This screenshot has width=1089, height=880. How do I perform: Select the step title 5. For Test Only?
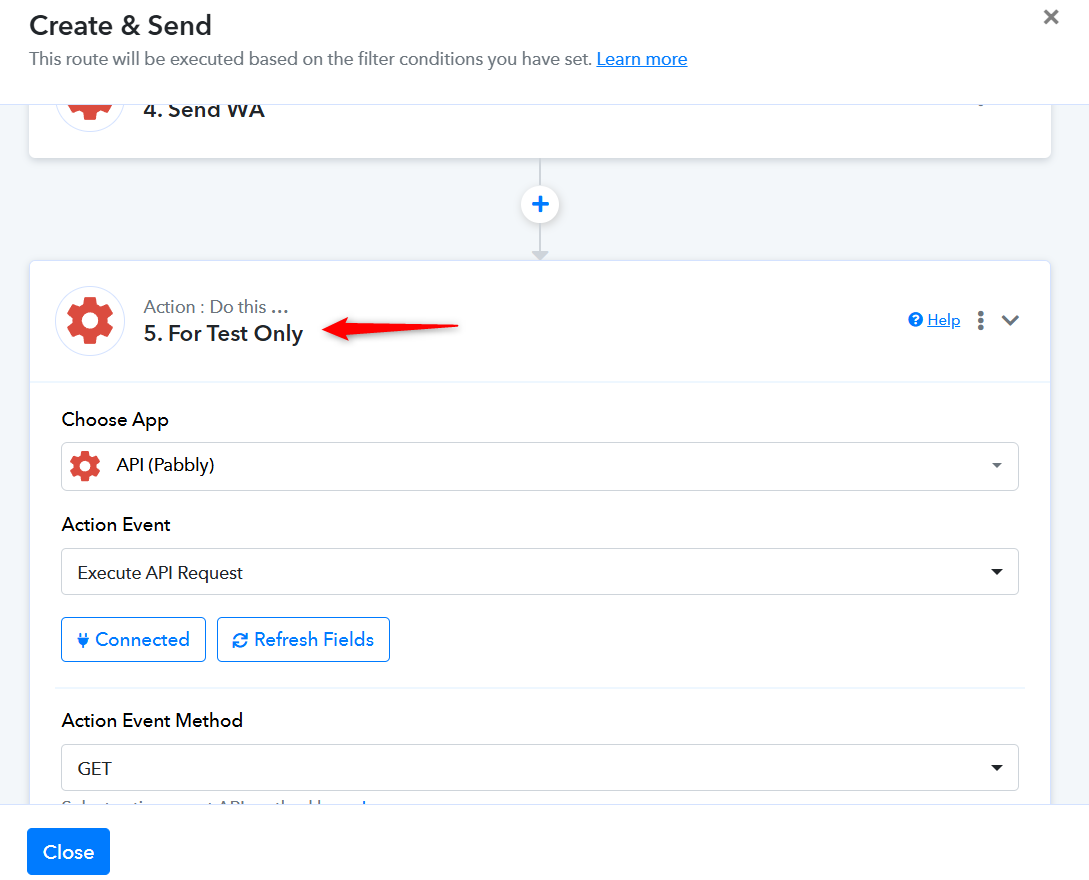[x=223, y=334]
